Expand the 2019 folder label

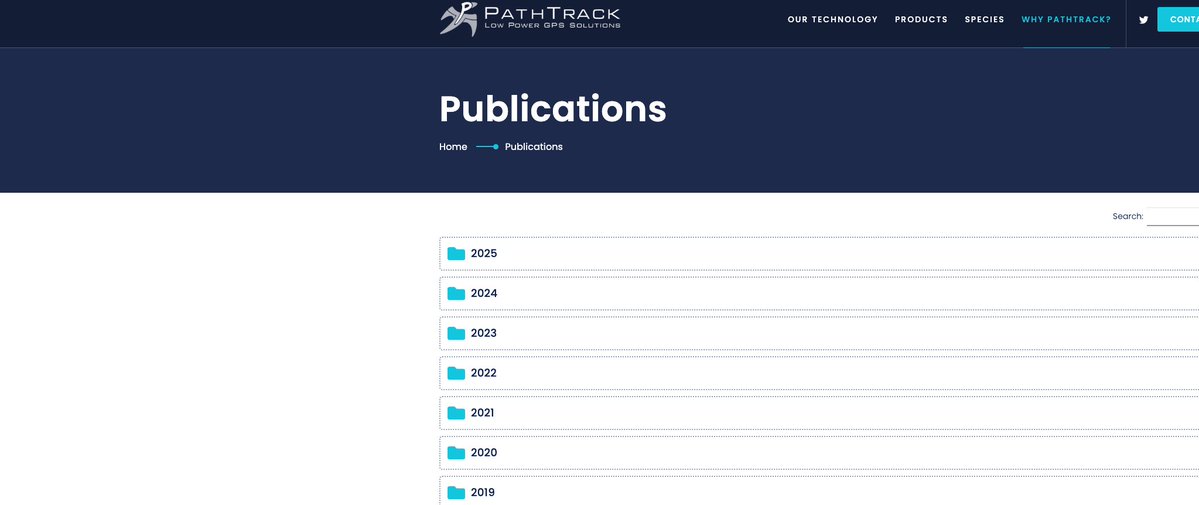[483, 493]
